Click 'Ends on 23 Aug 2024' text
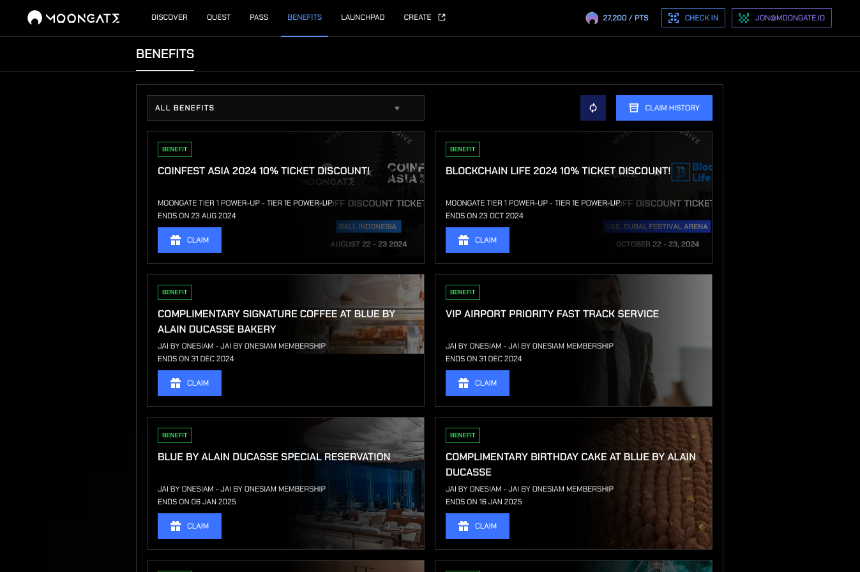Screen dimensions: 860x572 tap(197, 216)
